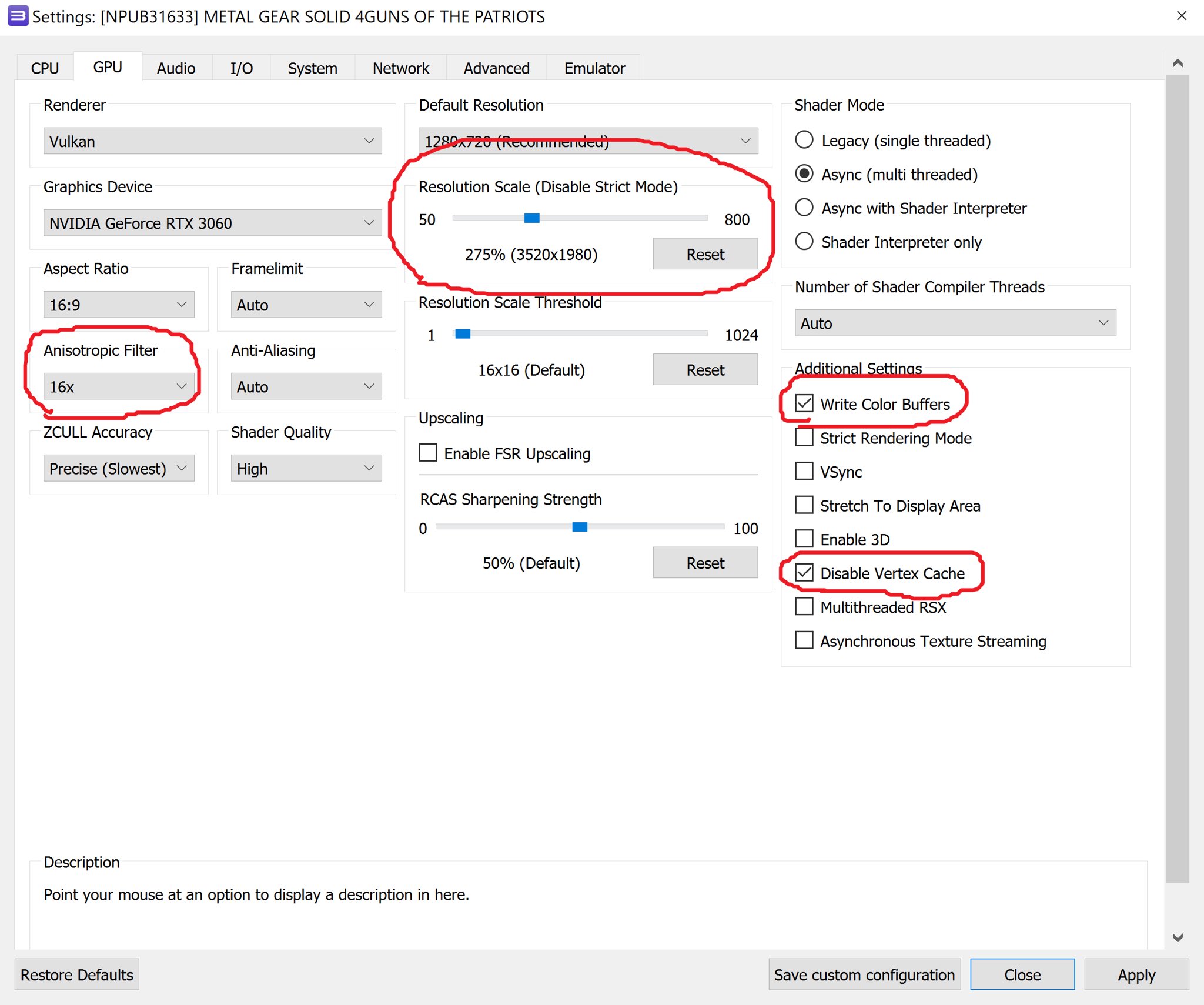
Task: Click the scrollbar up arrow
Action: pyautogui.click(x=1178, y=63)
